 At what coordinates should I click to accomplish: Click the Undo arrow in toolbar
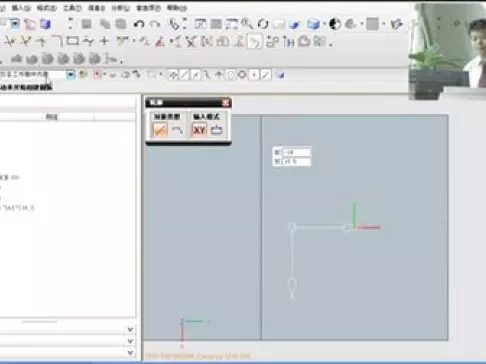(x=139, y=24)
